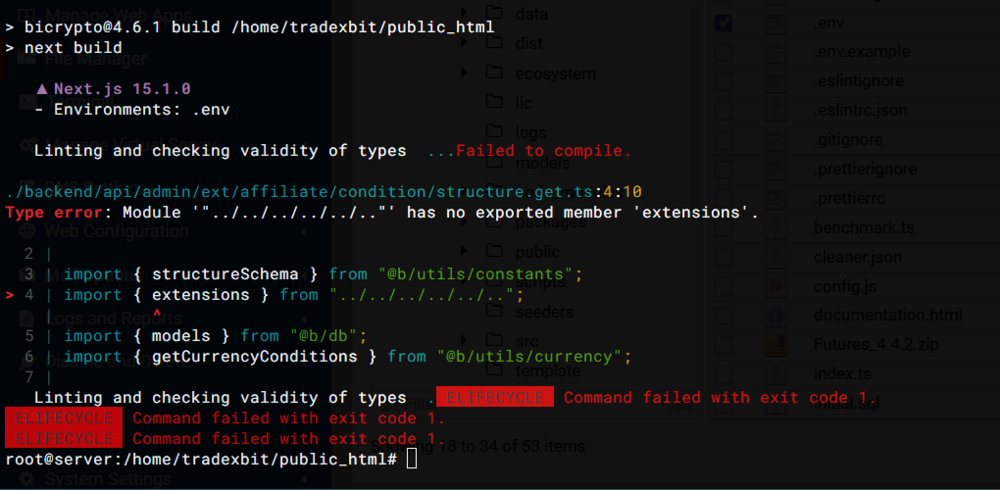Open the config.js file link
This screenshot has height=490, width=1000.
(x=846, y=286)
